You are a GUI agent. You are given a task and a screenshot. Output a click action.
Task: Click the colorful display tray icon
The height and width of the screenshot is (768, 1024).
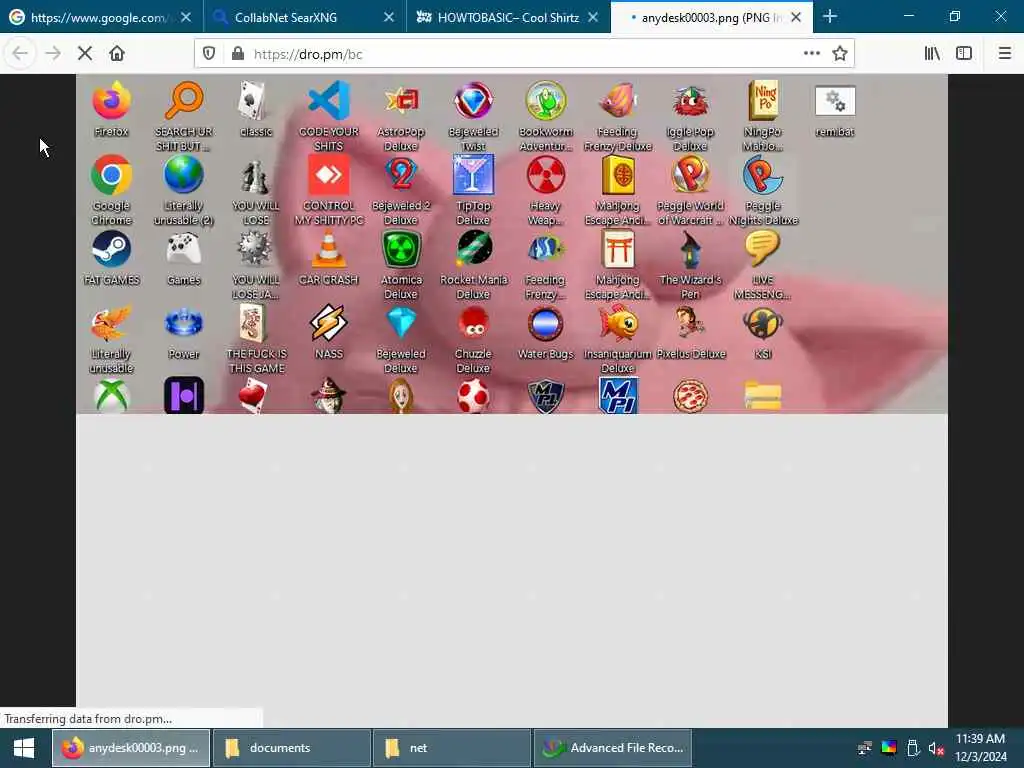[x=889, y=748]
